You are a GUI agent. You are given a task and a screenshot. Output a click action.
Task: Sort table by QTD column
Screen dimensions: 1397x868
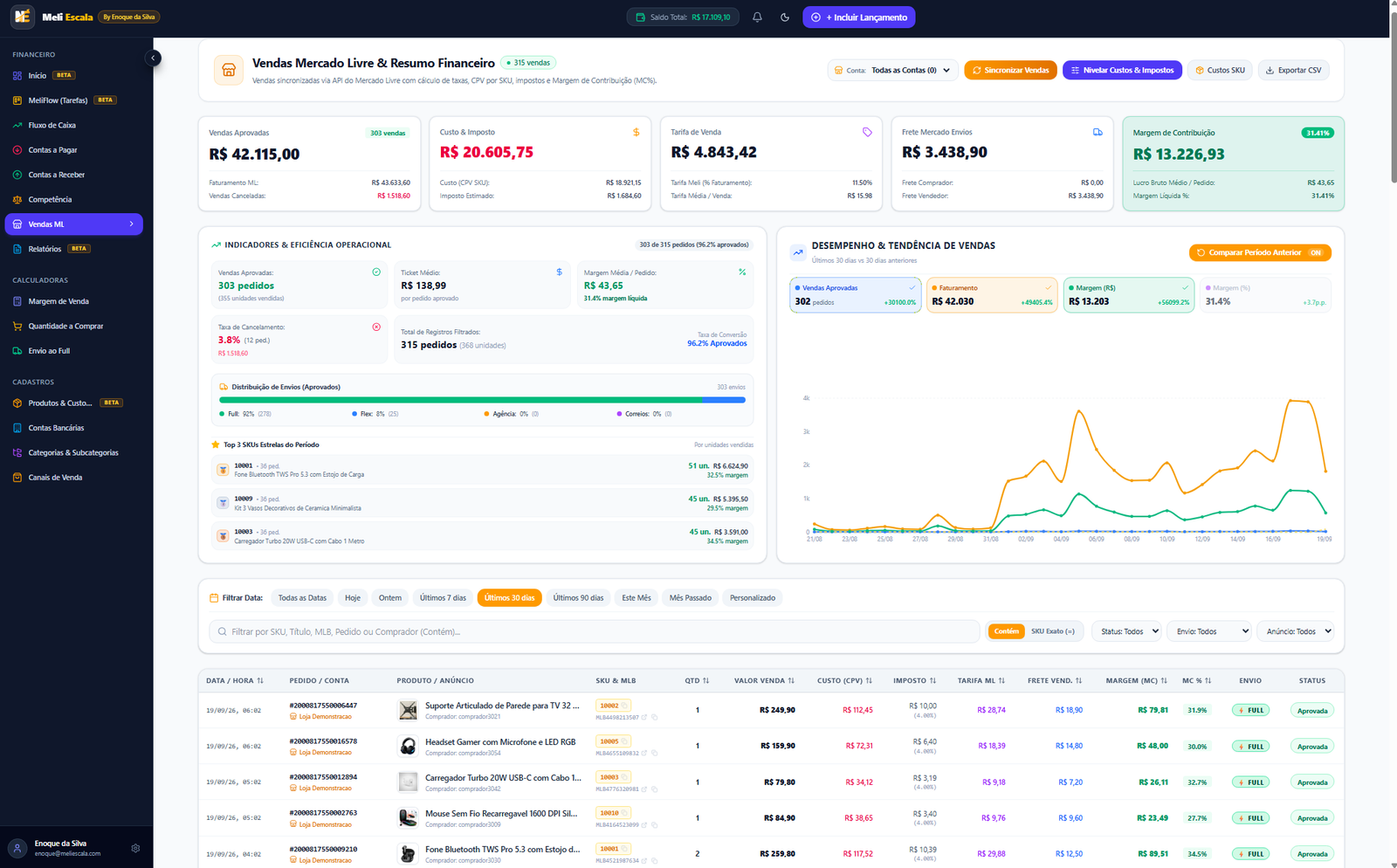[697, 681]
